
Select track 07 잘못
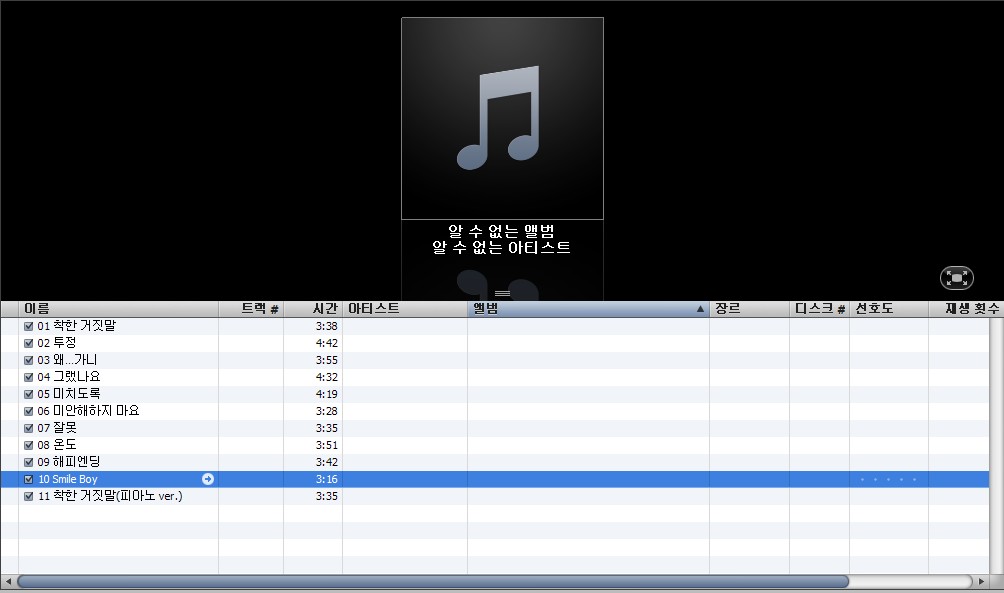[57, 428]
